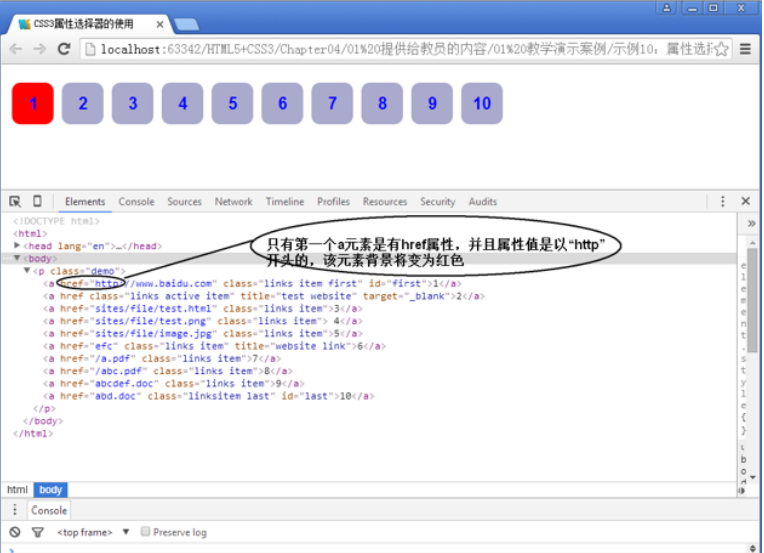This screenshot has height=553, width=764.
Task: Select anchor row titled test website
Action: pos(264,296)
